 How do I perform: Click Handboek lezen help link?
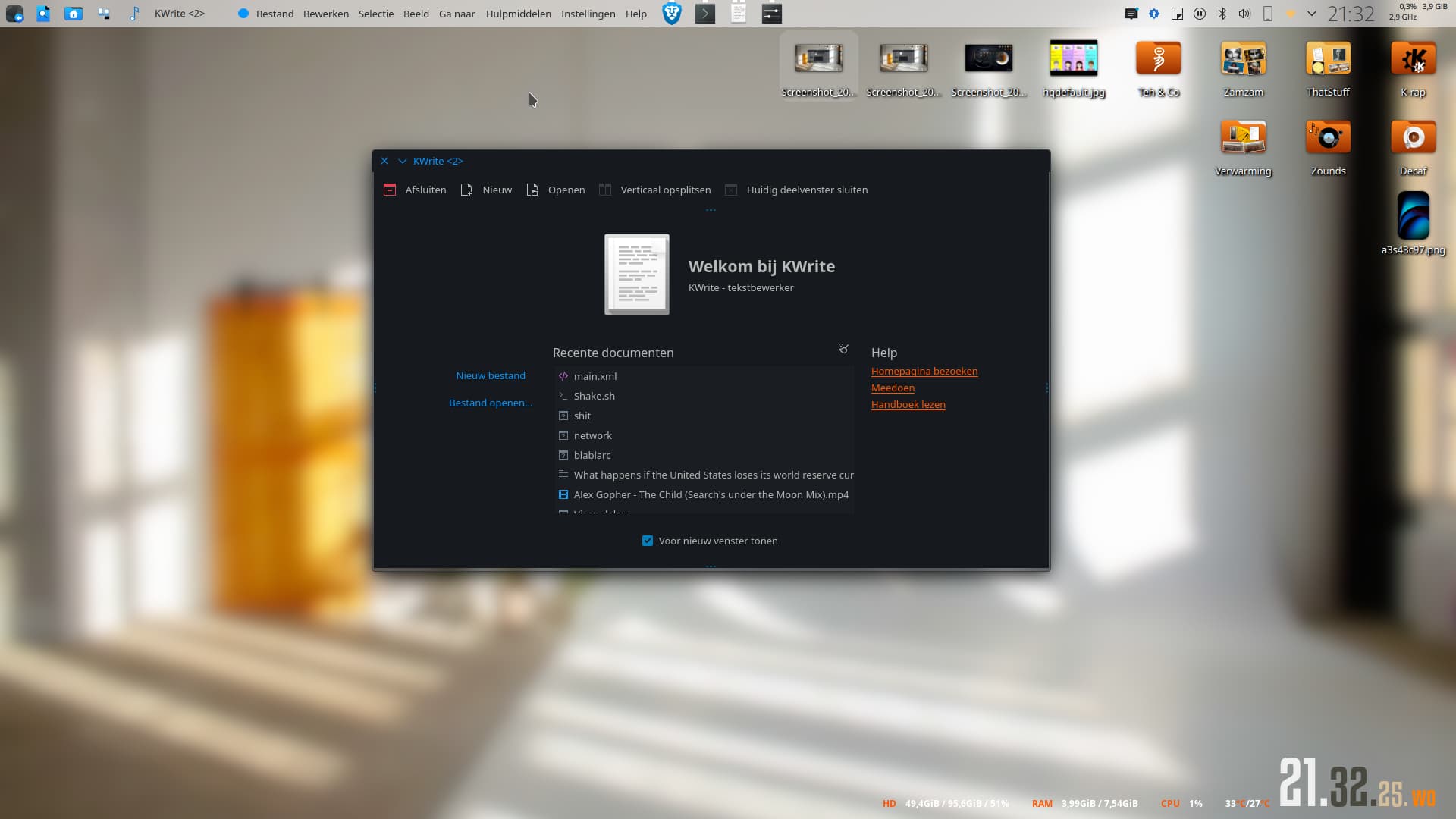908,404
